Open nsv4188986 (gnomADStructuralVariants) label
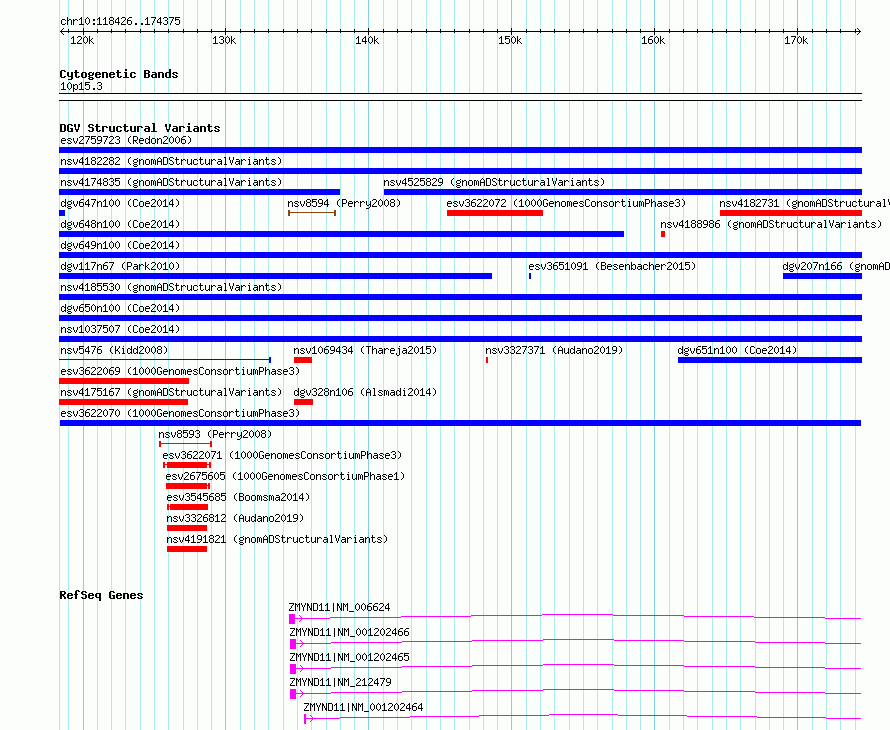Image resolution: width=890 pixels, height=730 pixels. (x=771, y=224)
